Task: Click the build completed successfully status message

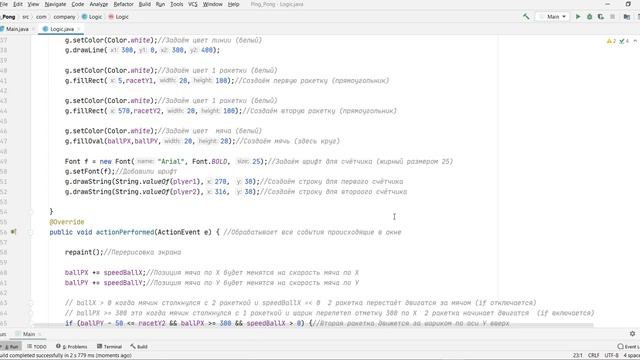Action: click(66, 356)
